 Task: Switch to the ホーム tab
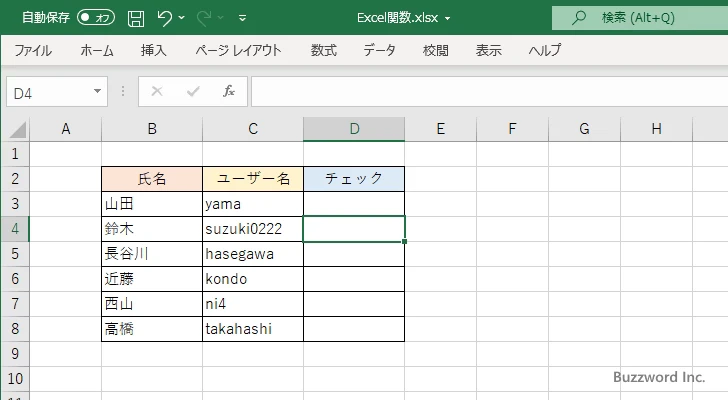point(97,50)
